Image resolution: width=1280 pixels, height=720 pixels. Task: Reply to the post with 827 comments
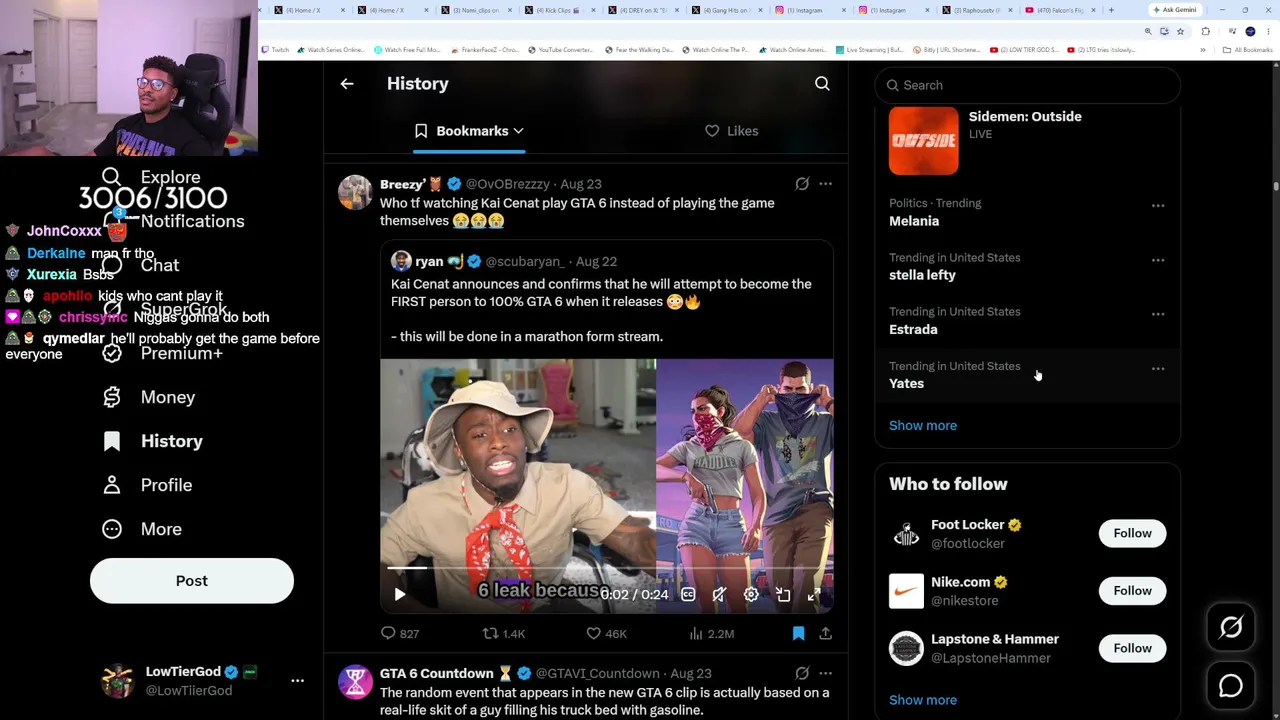[x=400, y=633]
